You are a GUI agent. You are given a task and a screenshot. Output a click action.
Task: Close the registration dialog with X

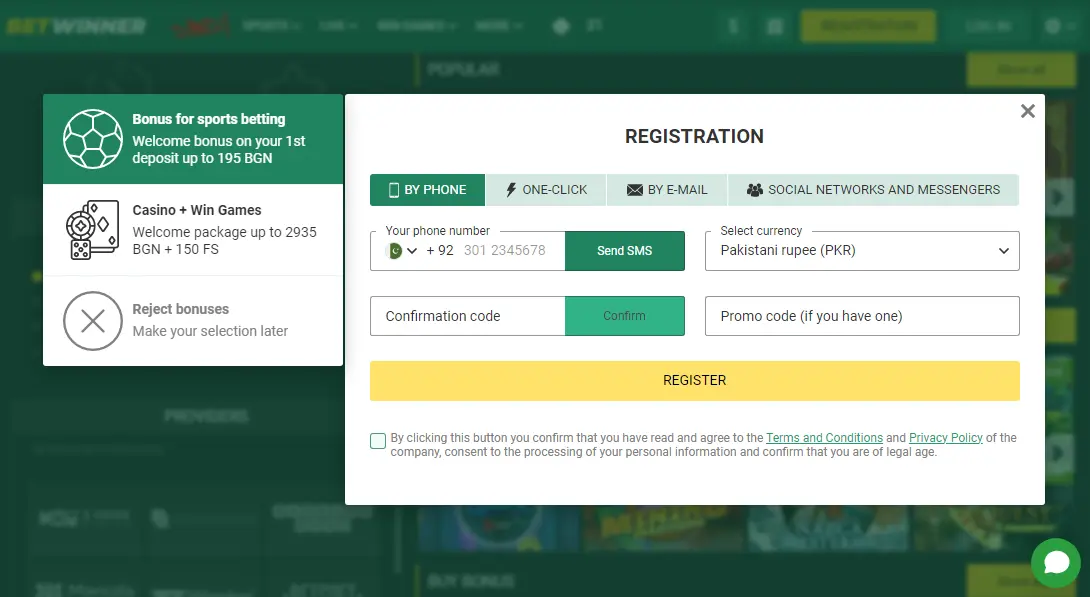[x=1027, y=111]
